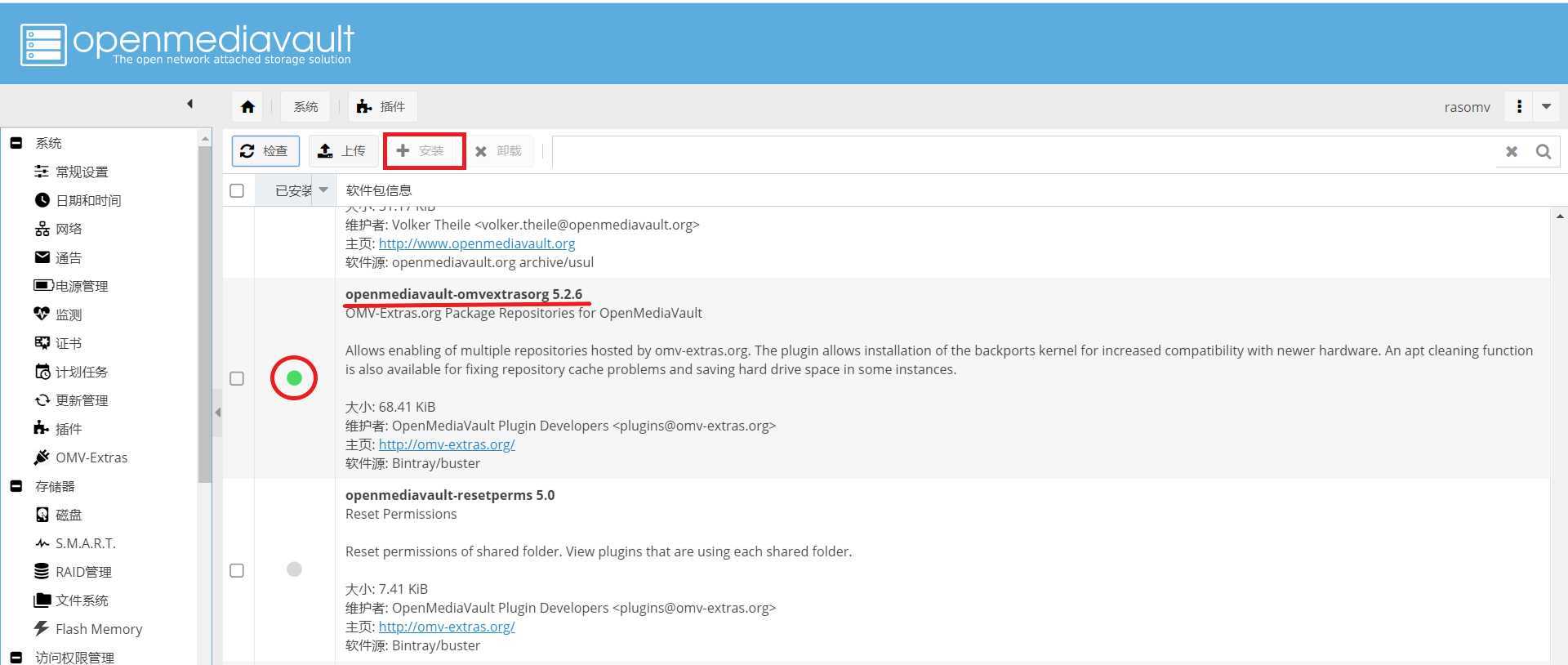Click the OMV-Extras plug icon
1568x665 pixels.
[x=42, y=457]
